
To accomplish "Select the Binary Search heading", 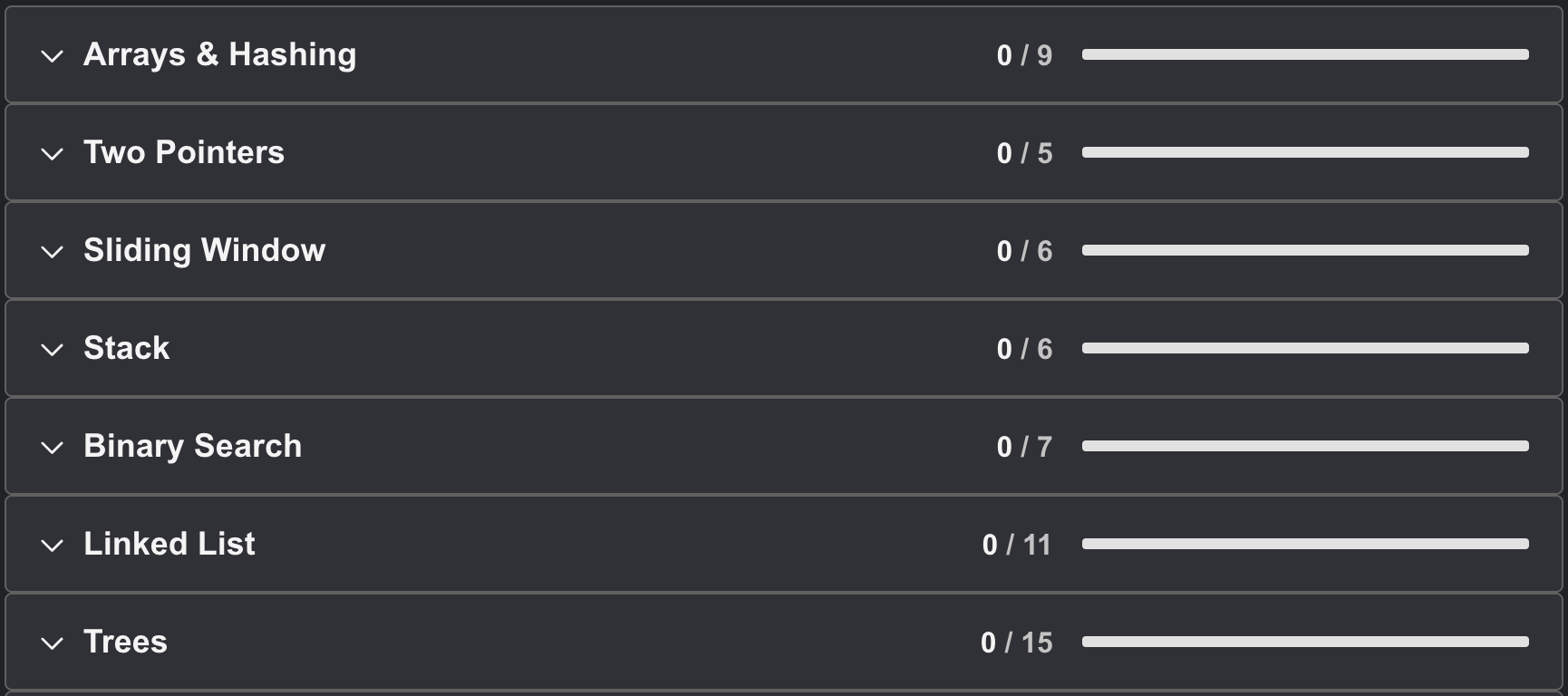I will click(192, 446).
